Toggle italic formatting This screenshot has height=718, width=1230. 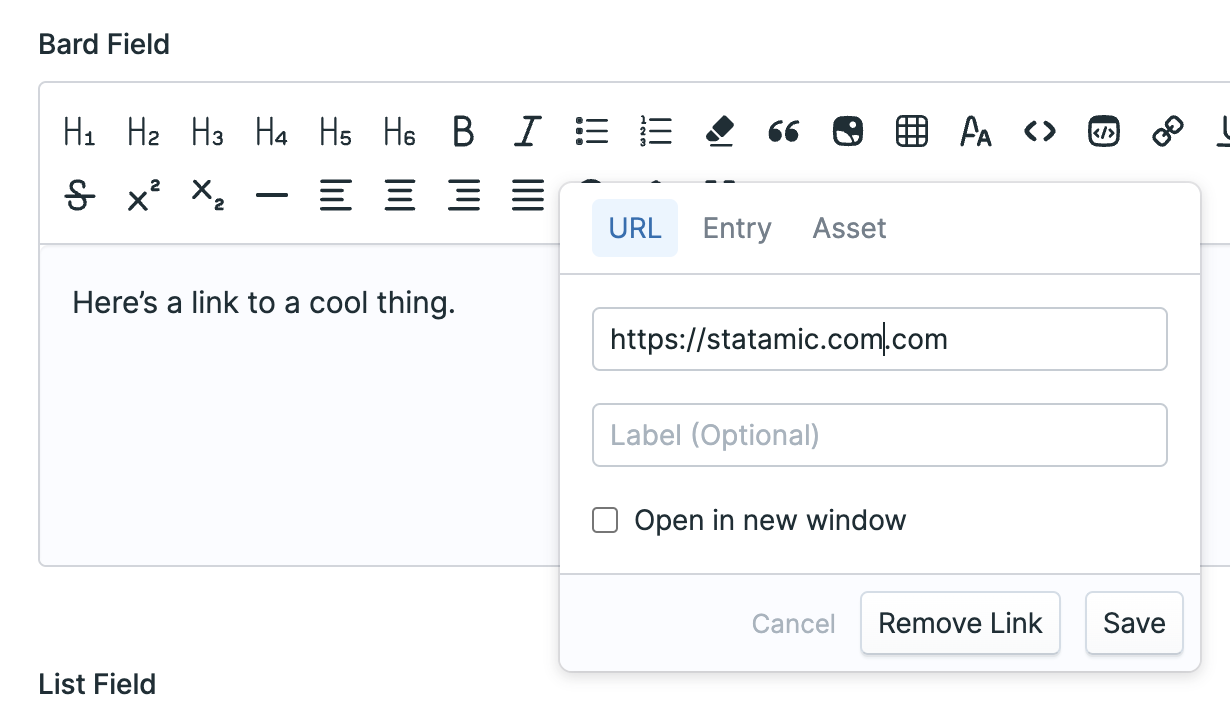527,131
